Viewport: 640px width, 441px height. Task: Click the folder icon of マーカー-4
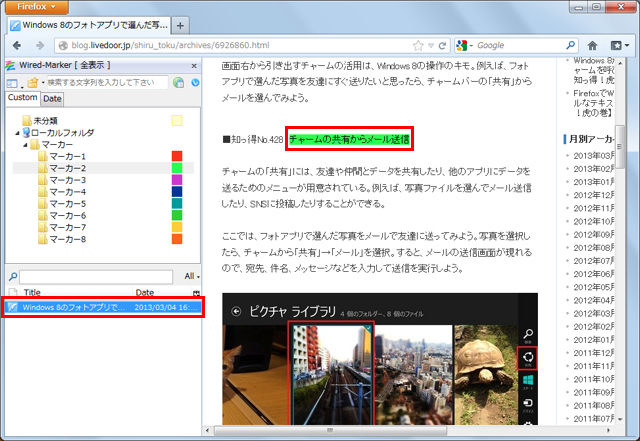tap(43, 192)
